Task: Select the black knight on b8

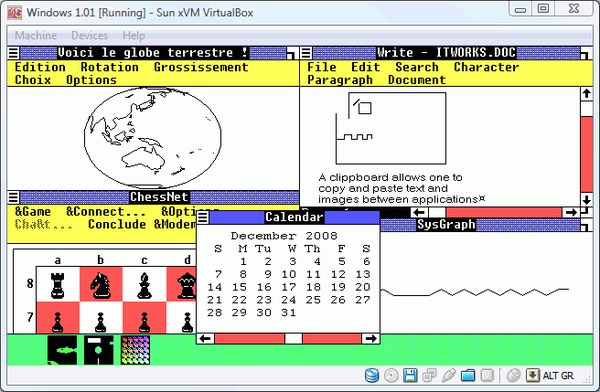Action: coord(101,285)
